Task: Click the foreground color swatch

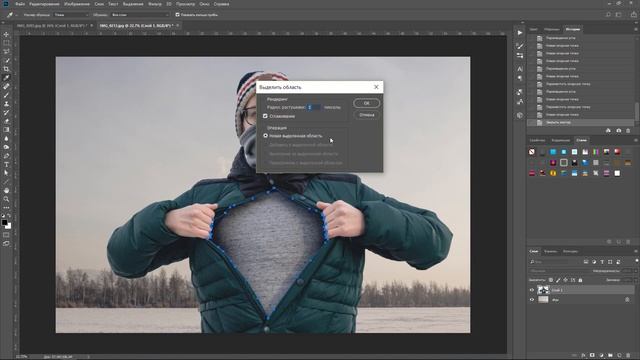Action: click(4, 222)
